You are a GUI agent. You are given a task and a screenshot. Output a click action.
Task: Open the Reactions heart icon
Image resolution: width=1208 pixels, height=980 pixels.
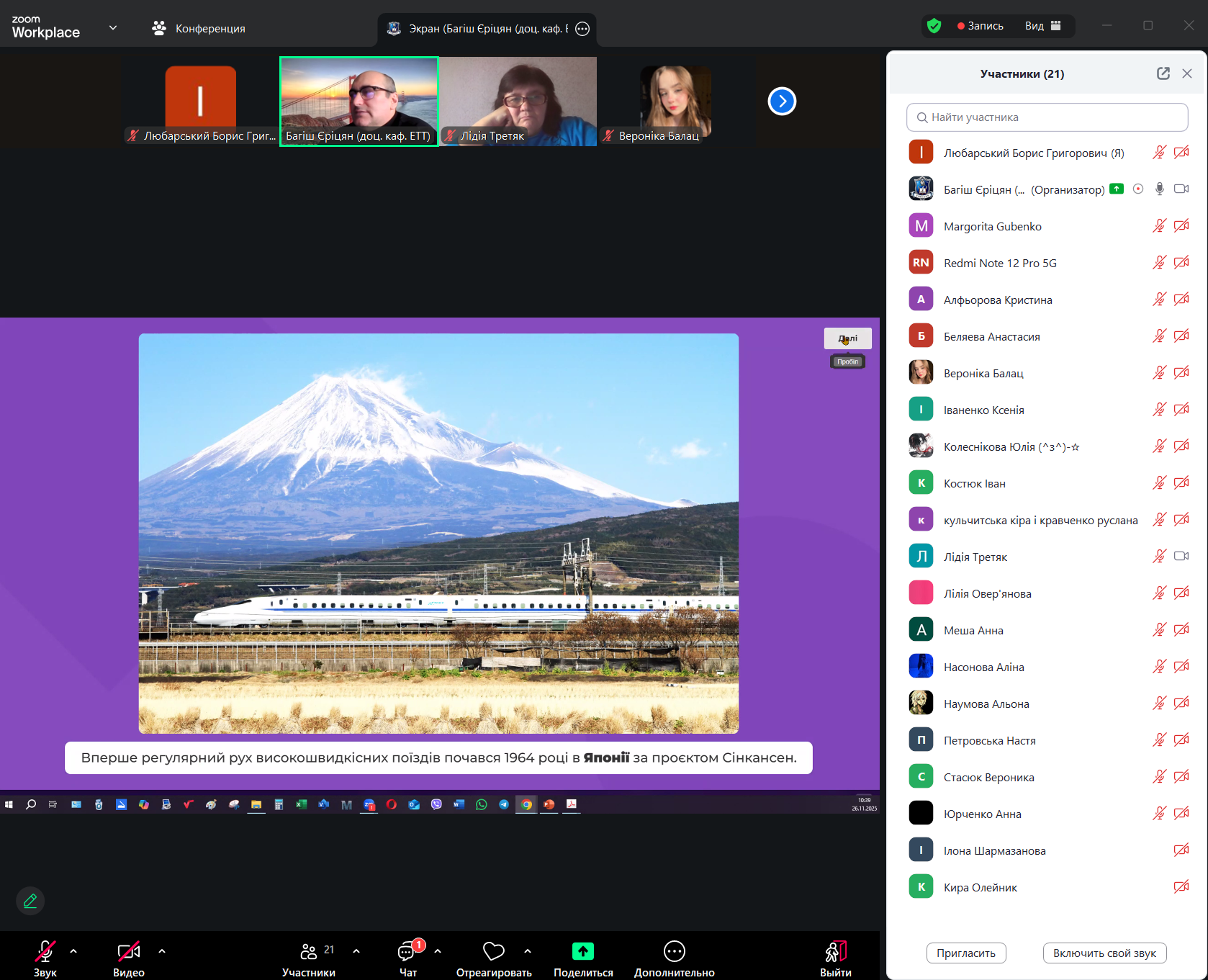493,952
